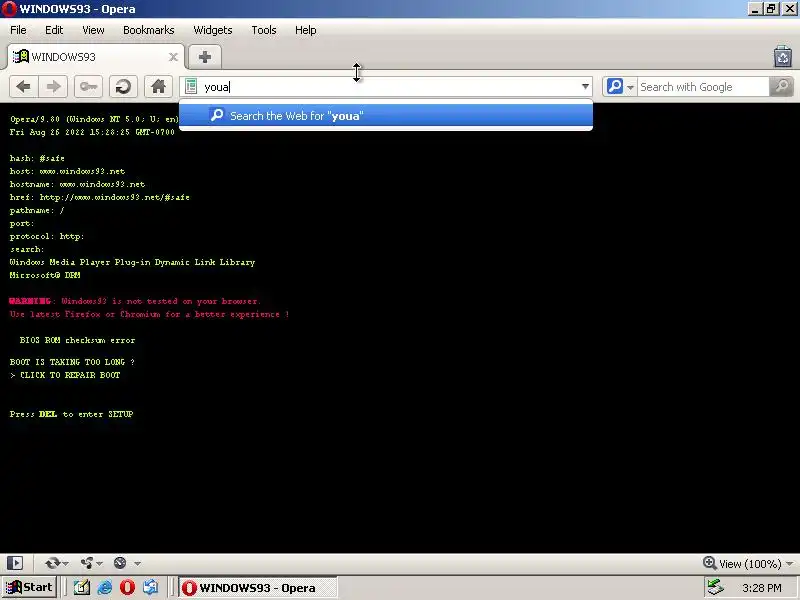
Task: Toggle the panel sidebar button in status bar
Action: (15, 563)
